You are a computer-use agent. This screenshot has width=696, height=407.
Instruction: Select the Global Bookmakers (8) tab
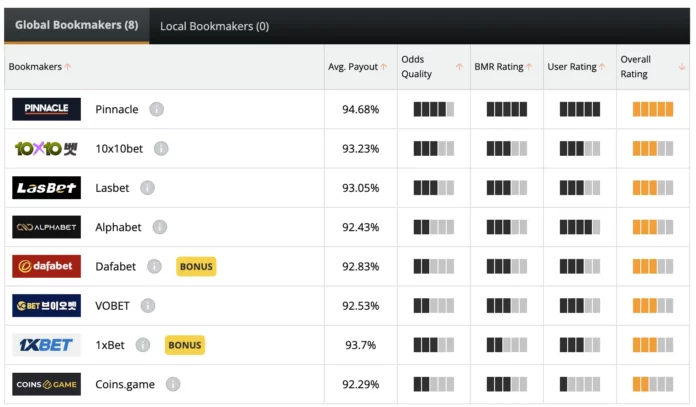(x=77, y=25)
